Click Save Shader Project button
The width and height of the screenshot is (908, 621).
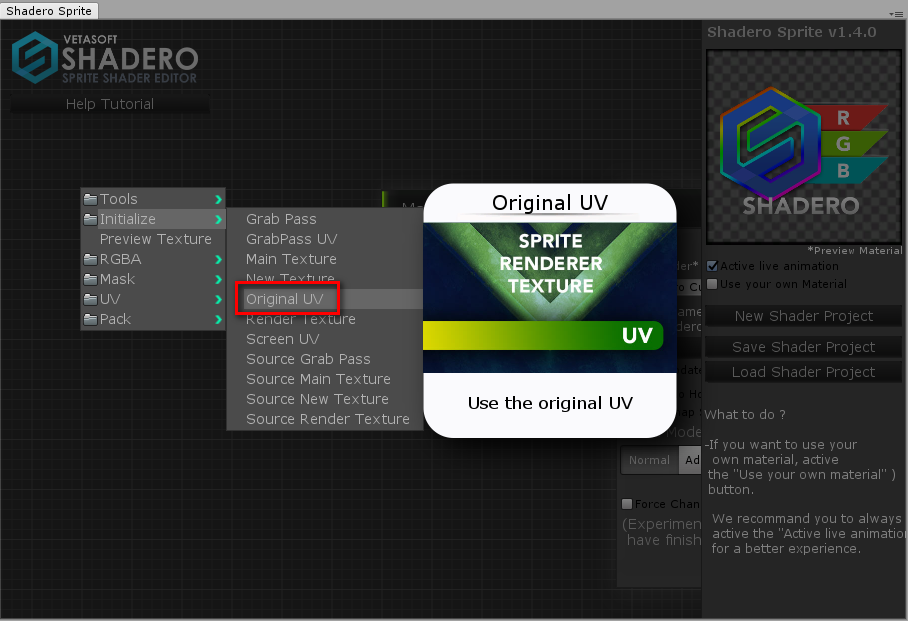click(803, 347)
